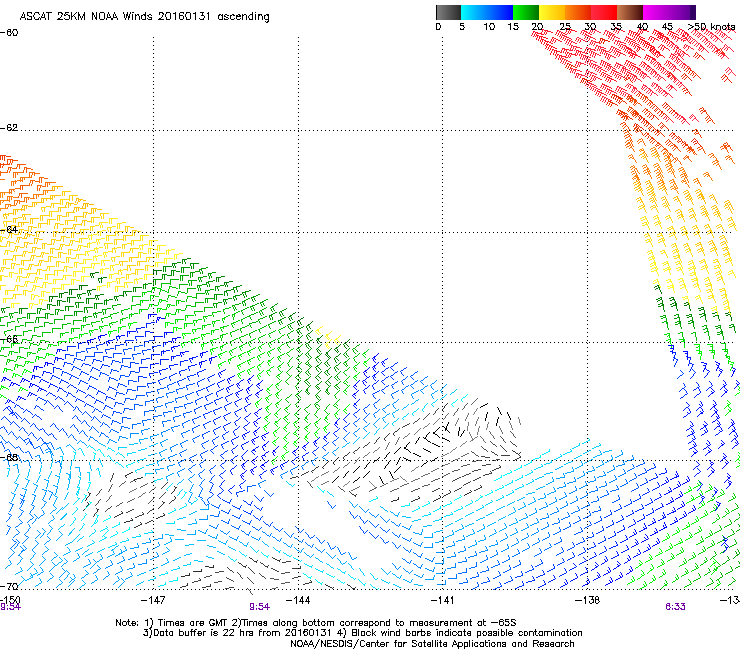Viewport: 740px width, 650px height.
Task: Pick the brown 35-40 knots legend swatch
Action: (x=630, y=12)
